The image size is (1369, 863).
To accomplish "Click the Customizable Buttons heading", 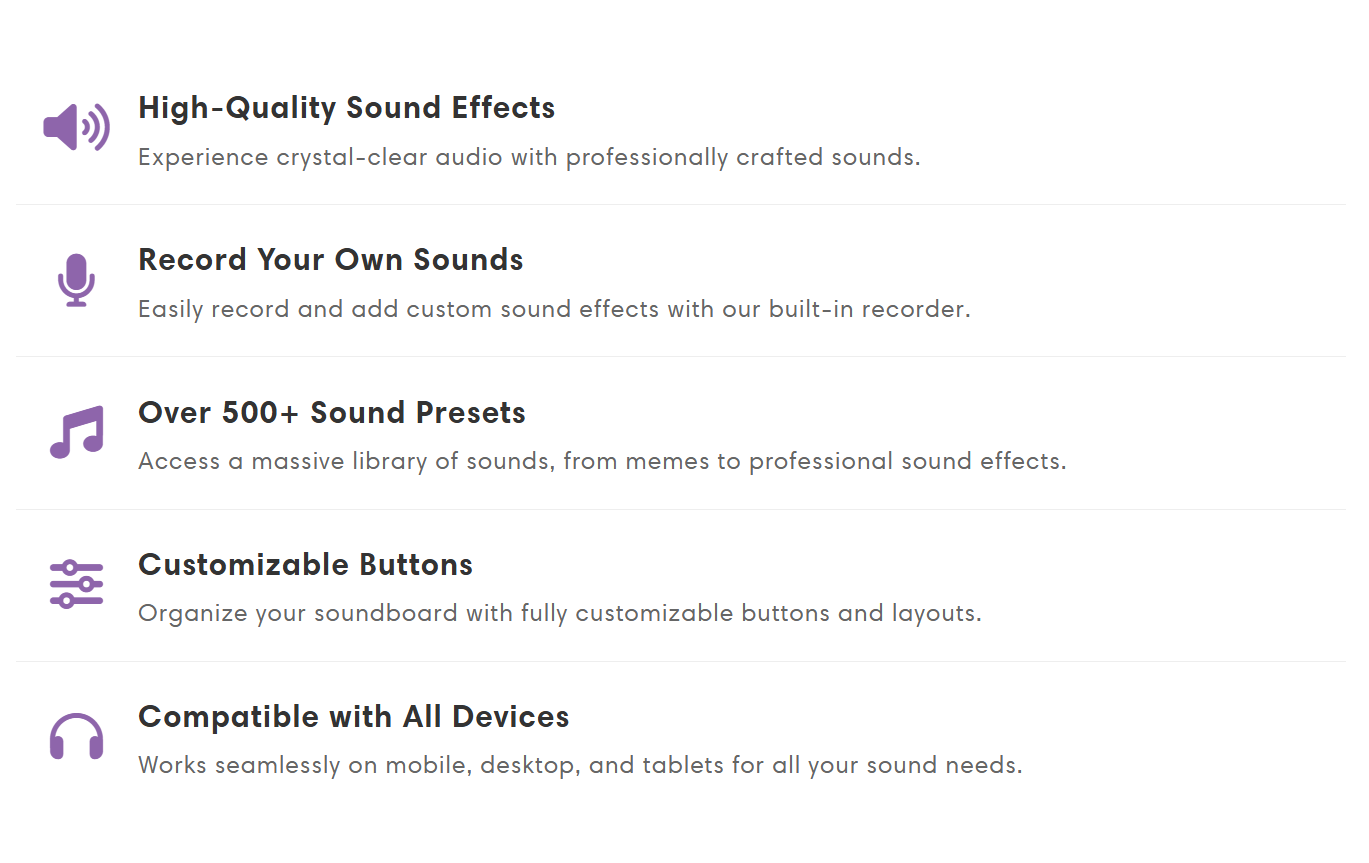I will (306, 565).
